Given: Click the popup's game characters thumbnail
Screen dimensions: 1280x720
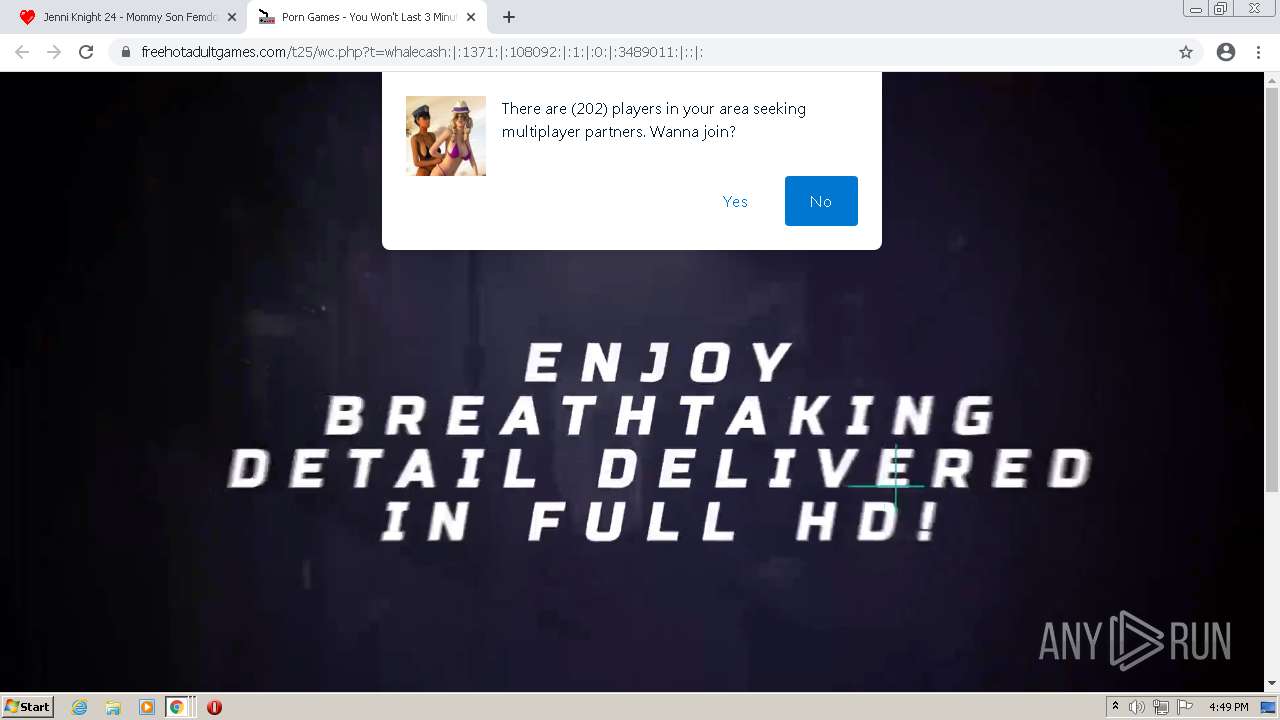Looking at the screenshot, I should click(446, 136).
